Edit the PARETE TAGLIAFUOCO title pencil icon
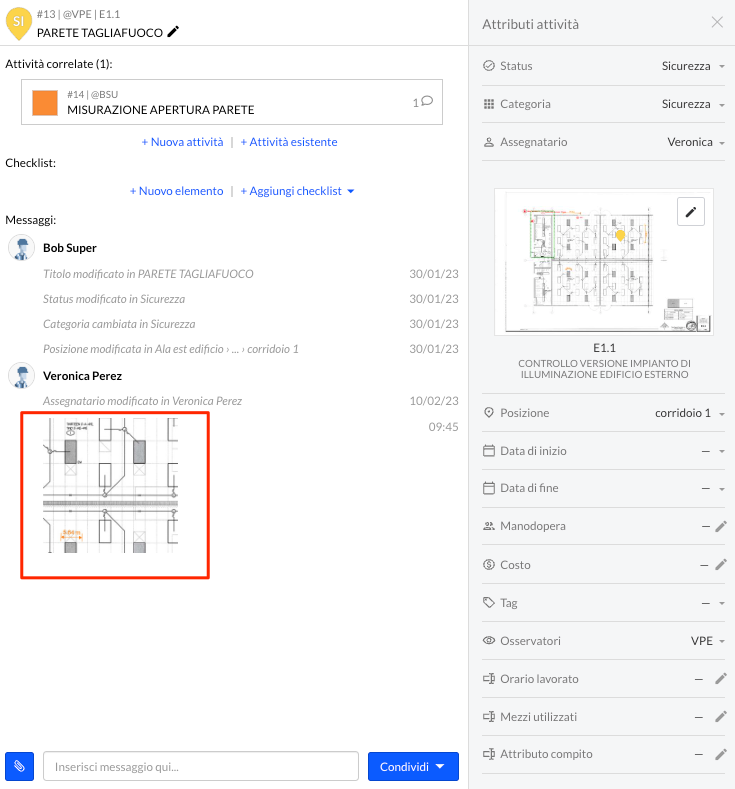Viewport: 735px width, 789px height. pos(173,32)
